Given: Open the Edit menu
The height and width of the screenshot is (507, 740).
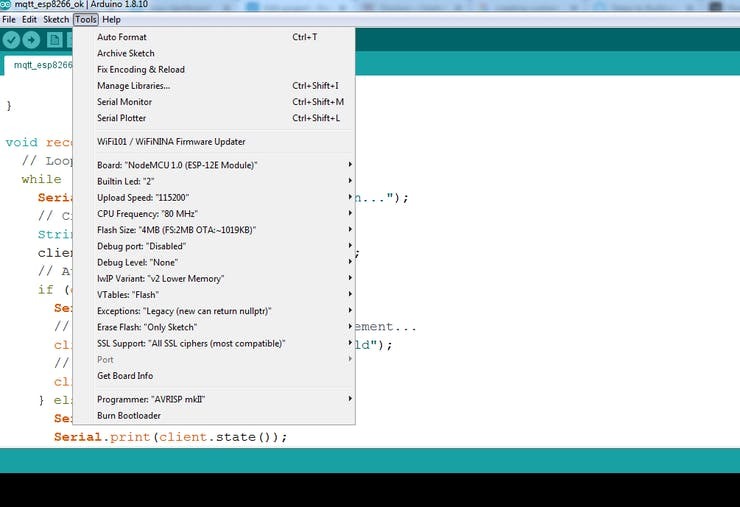Looking at the screenshot, I should (x=29, y=19).
